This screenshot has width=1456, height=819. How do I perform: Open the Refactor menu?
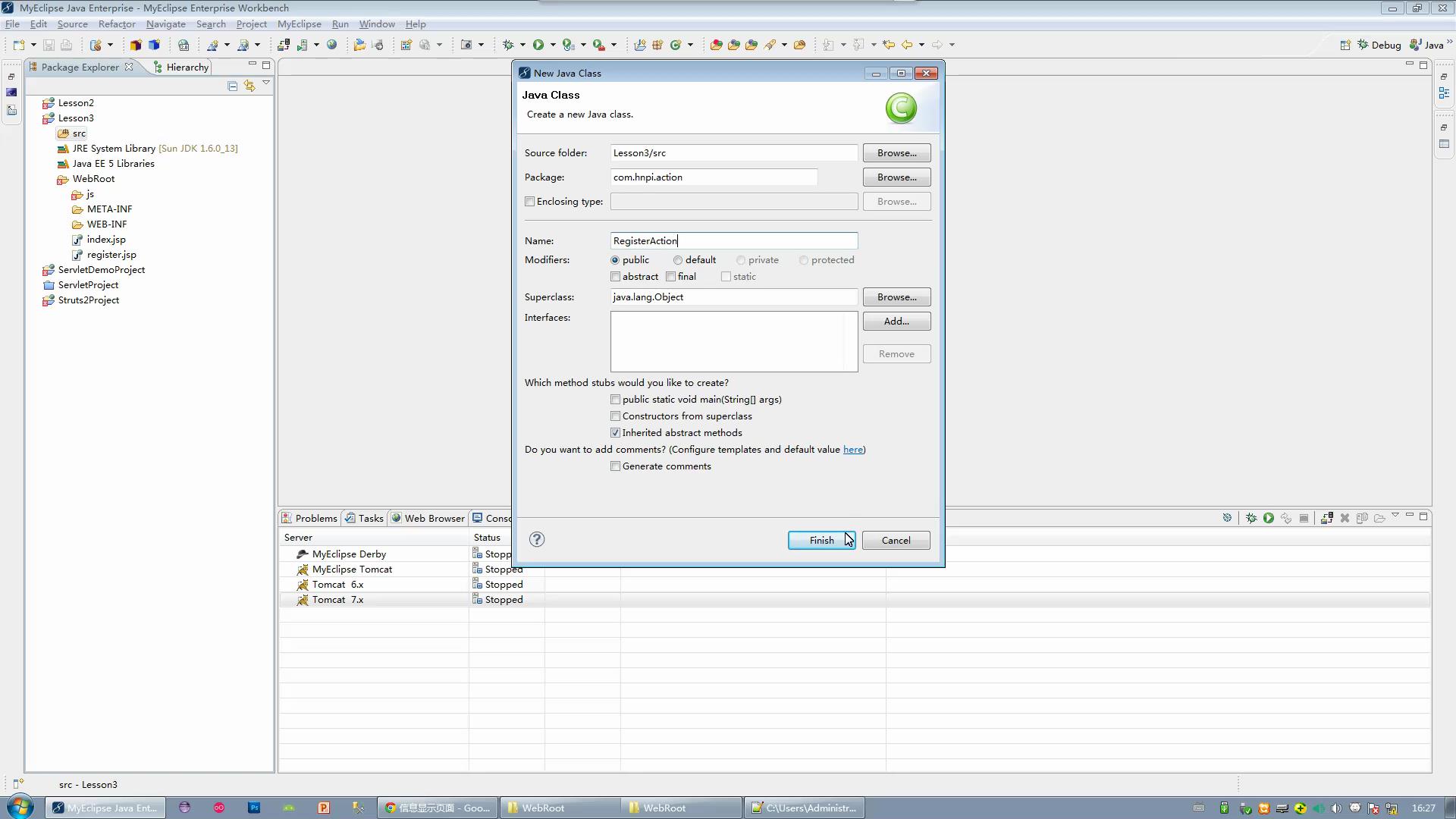(117, 24)
